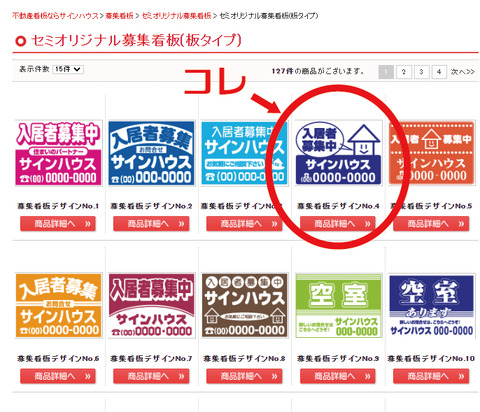Screen dimensions: 480x412
Task: Open the 募集看板 breadcrumb link
Action: pyautogui.click(x=119, y=16)
